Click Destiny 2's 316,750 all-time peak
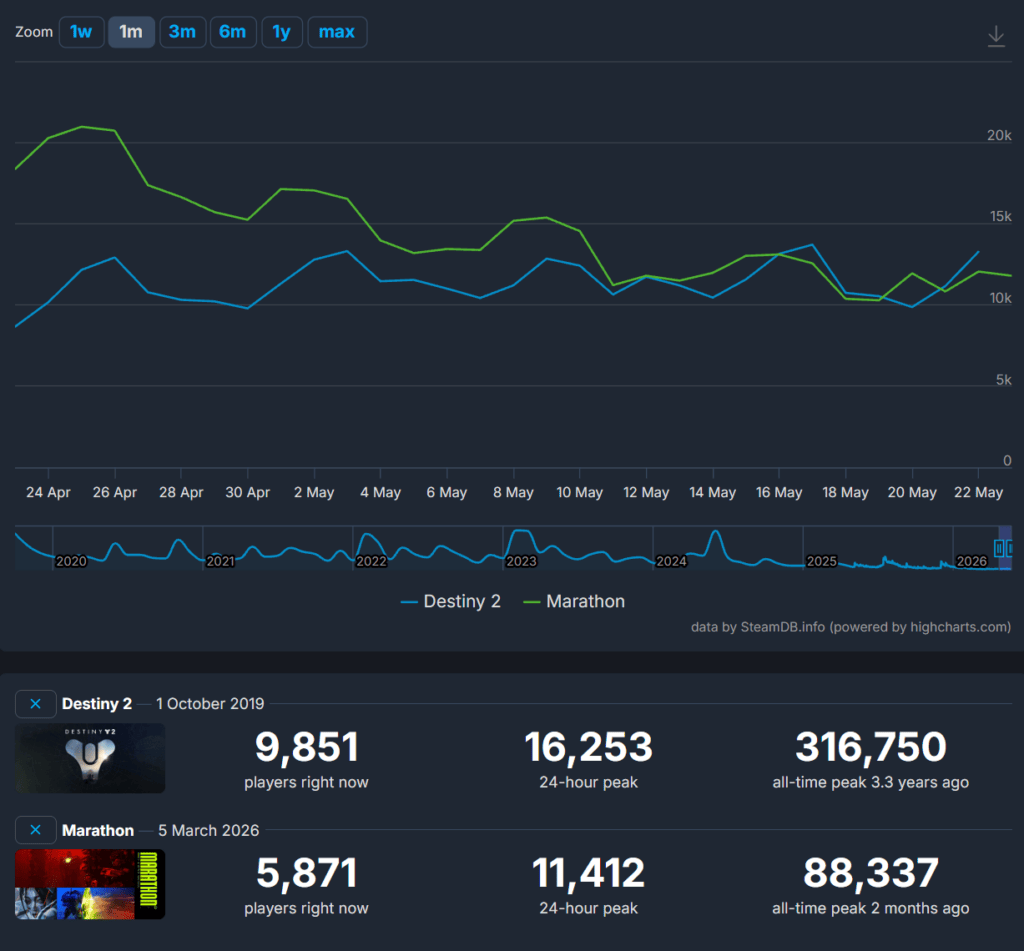 (871, 747)
